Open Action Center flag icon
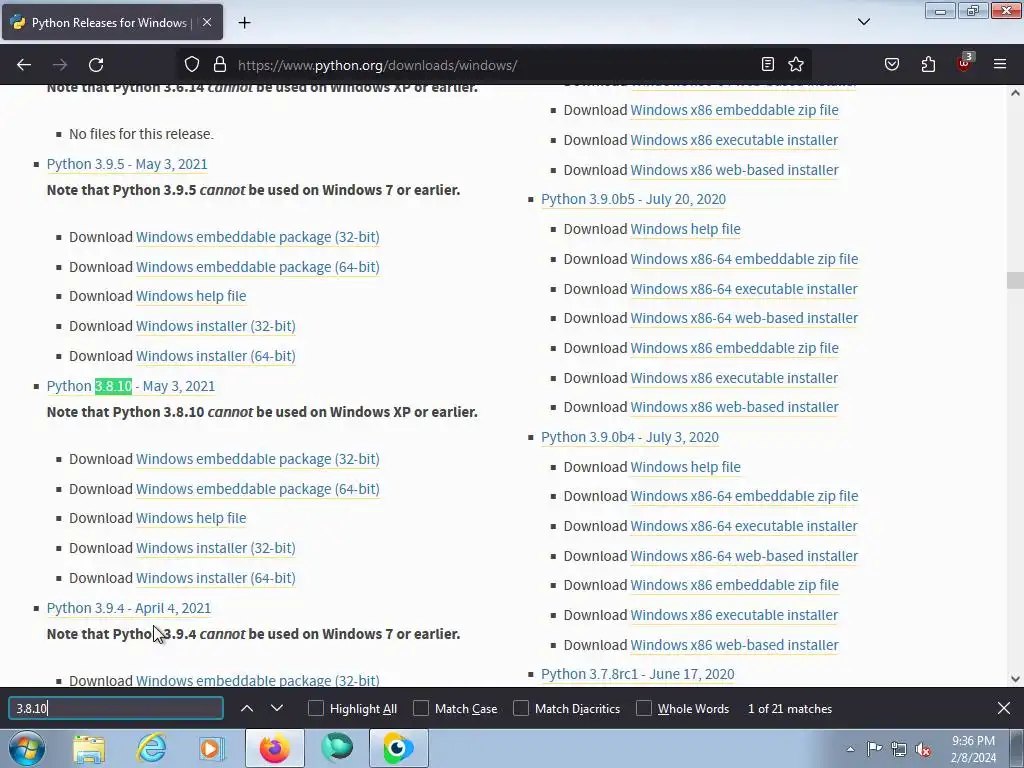The height and width of the screenshot is (768, 1024). 874,748
